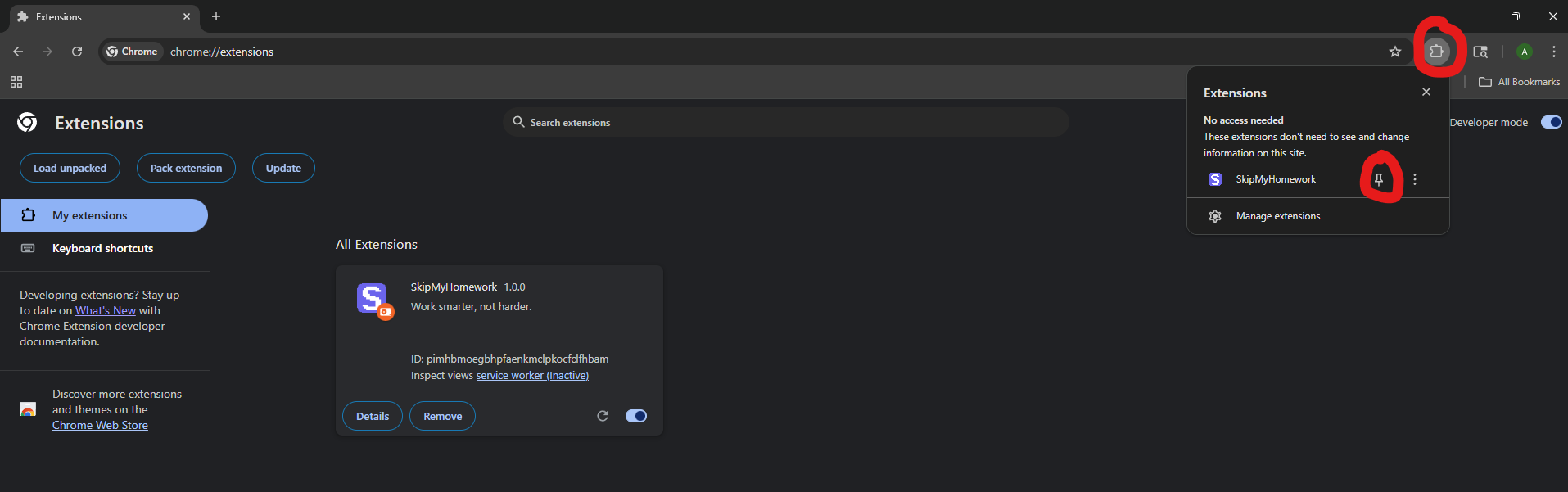This screenshot has width=1568, height=492.
Task: Close the Extensions popup
Action: point(1426,92)
